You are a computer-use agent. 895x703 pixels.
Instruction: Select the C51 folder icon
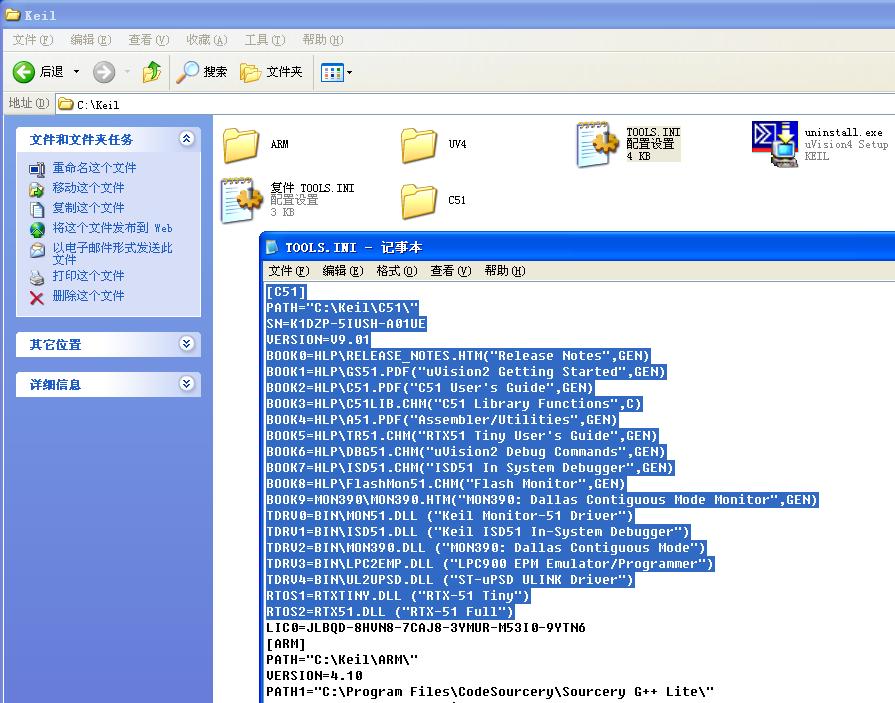pyautogui.click(x=418, y=201)
